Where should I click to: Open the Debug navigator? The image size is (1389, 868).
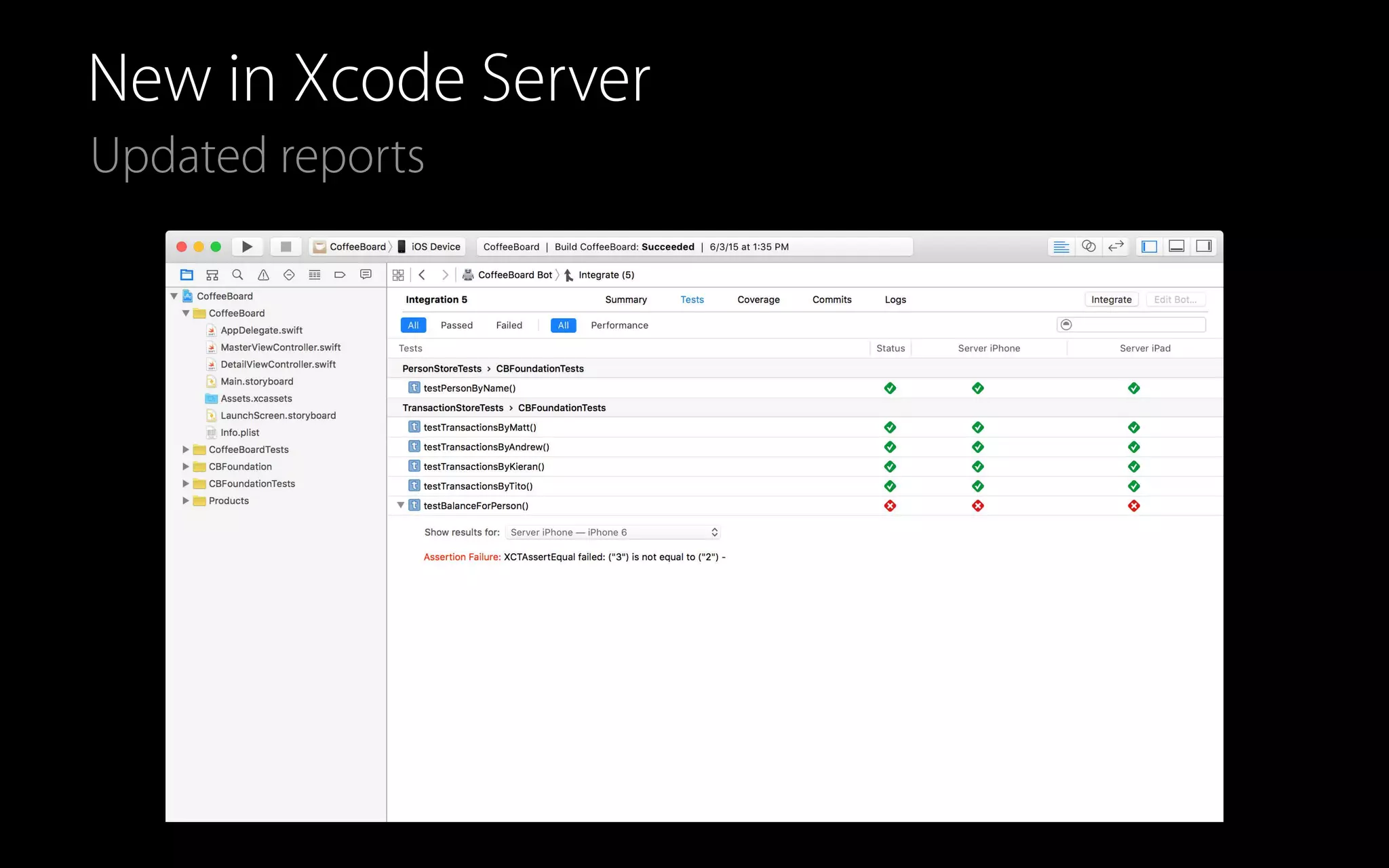point(315,275)
